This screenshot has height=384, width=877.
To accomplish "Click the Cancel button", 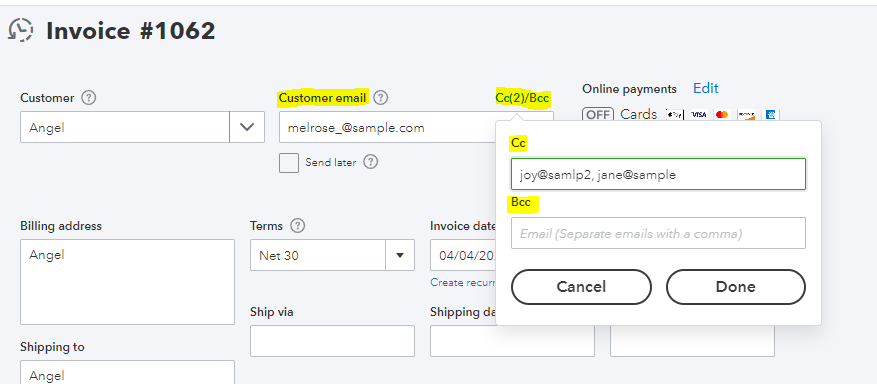I will click(x=581, y=287).
